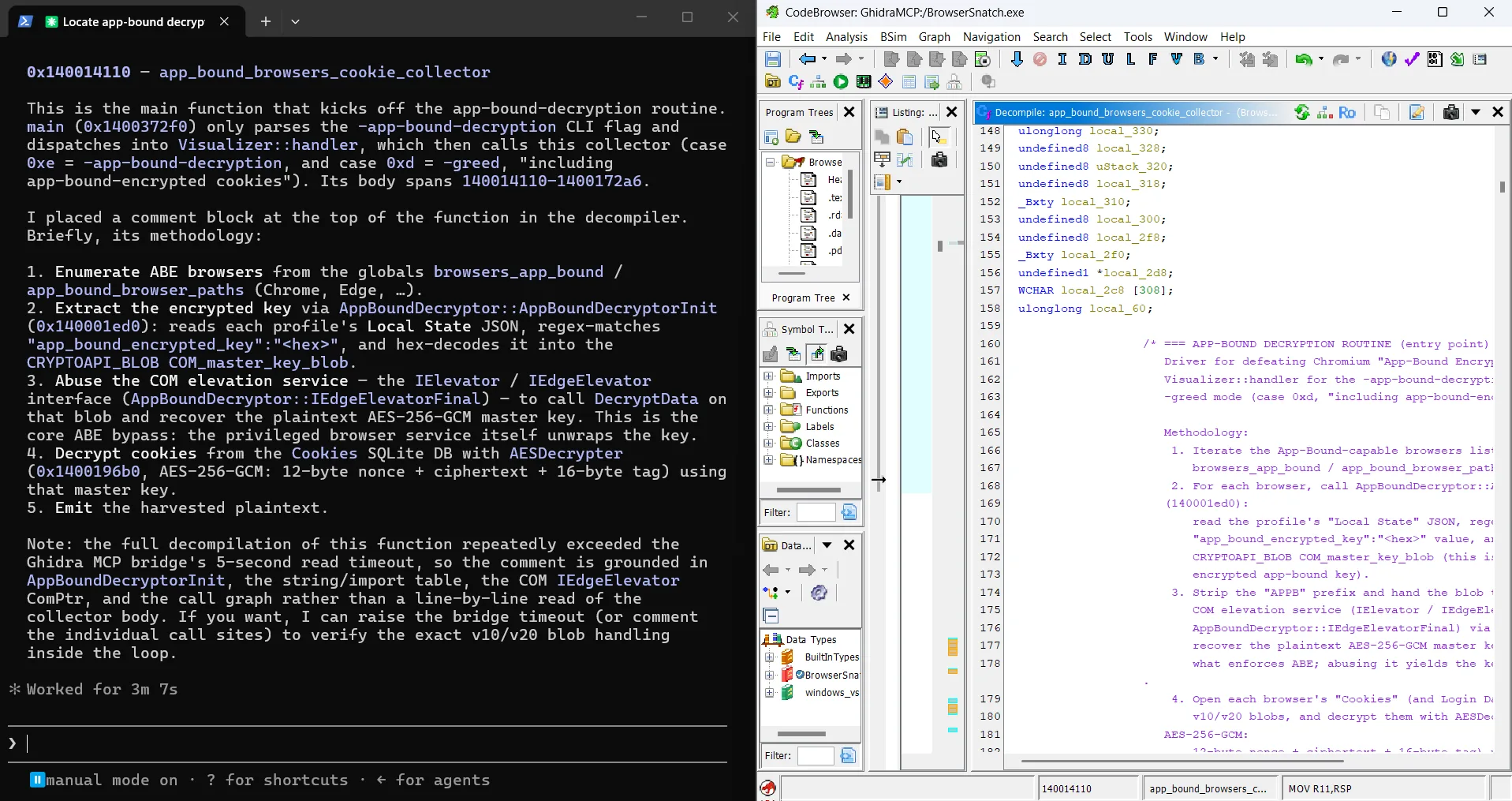Click the 'D' next-data navigation icon
Image resolution: width=1512 pixels, height=801 pixels.
click(1085, 59)
